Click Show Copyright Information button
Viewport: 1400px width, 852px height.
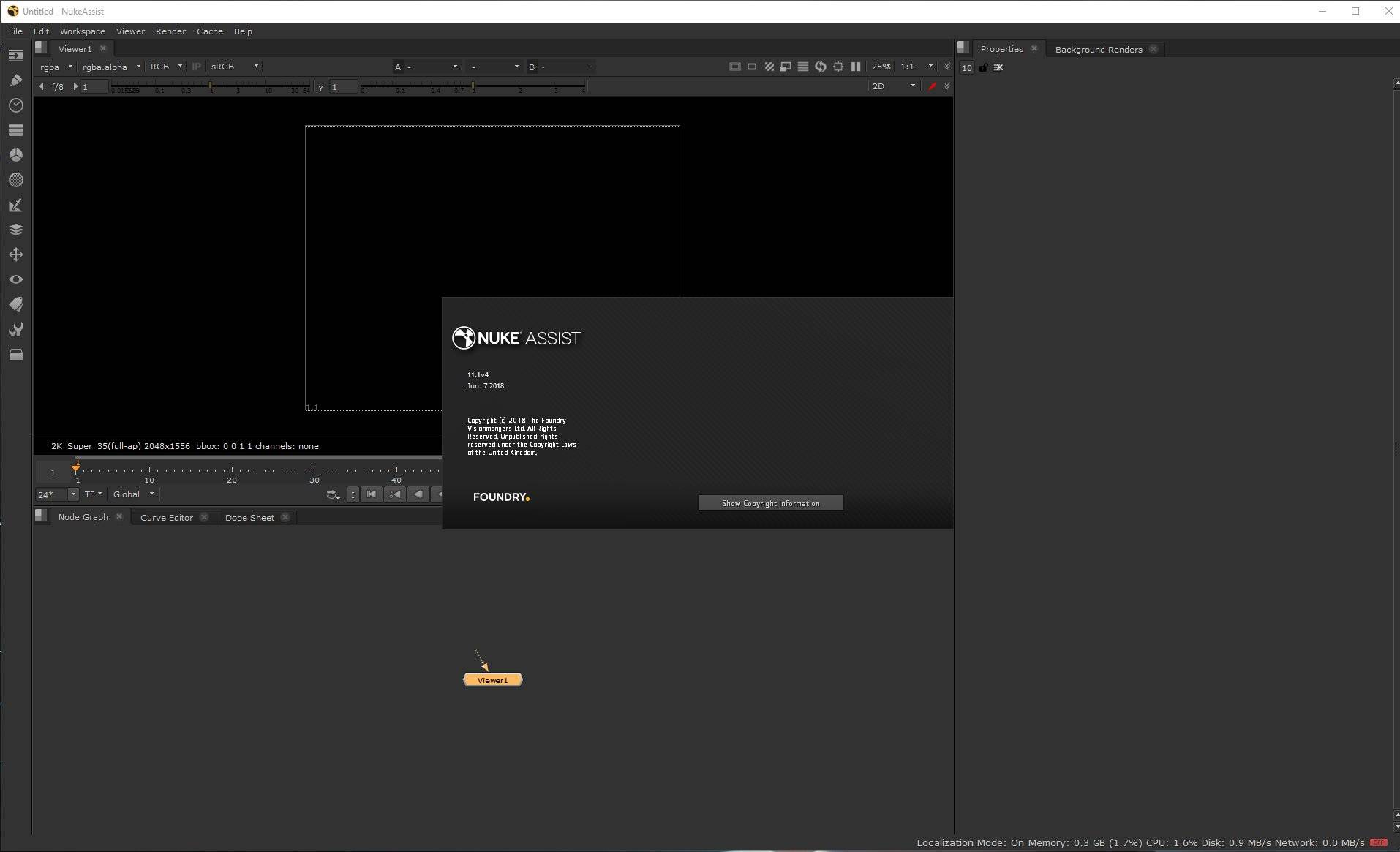[770, 503]
